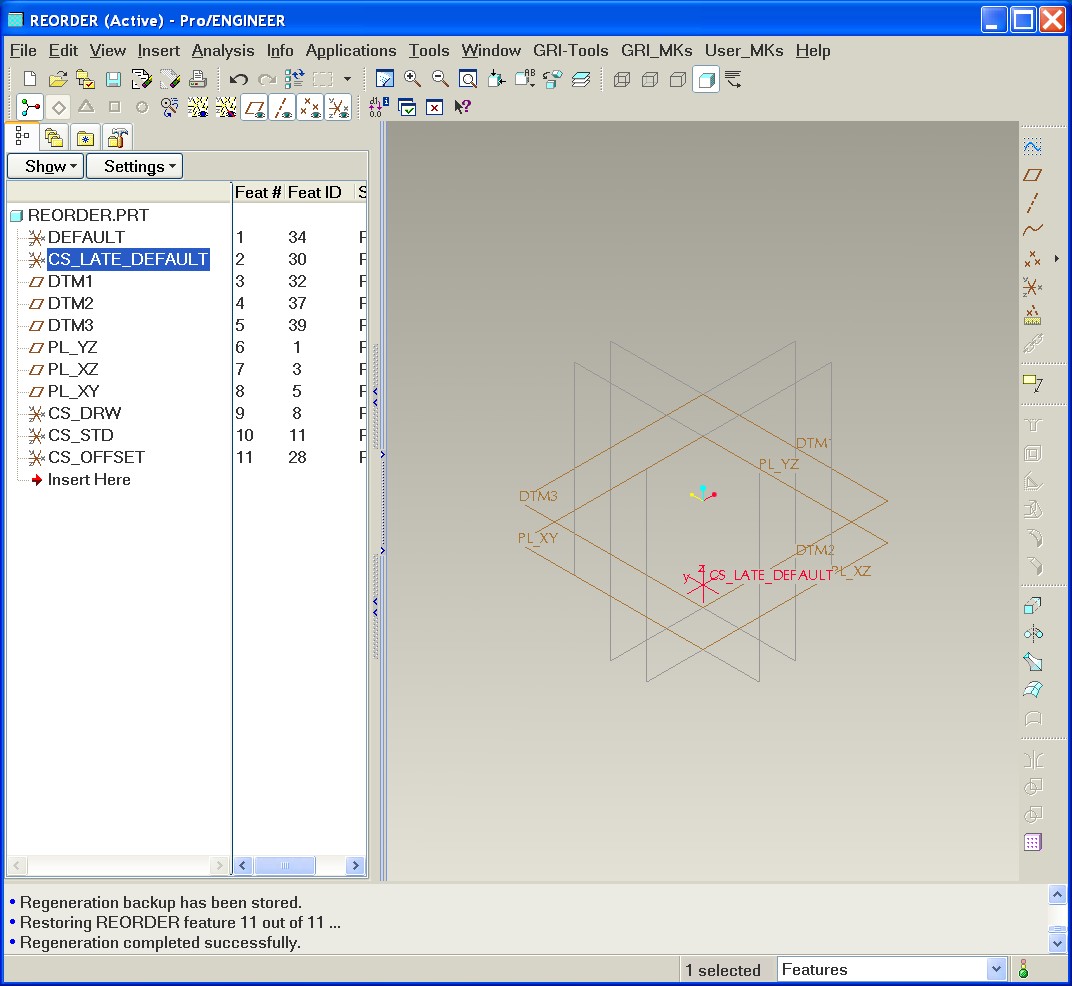
Task: Open the Show dropdown in model tree
Action: point(45,166)
